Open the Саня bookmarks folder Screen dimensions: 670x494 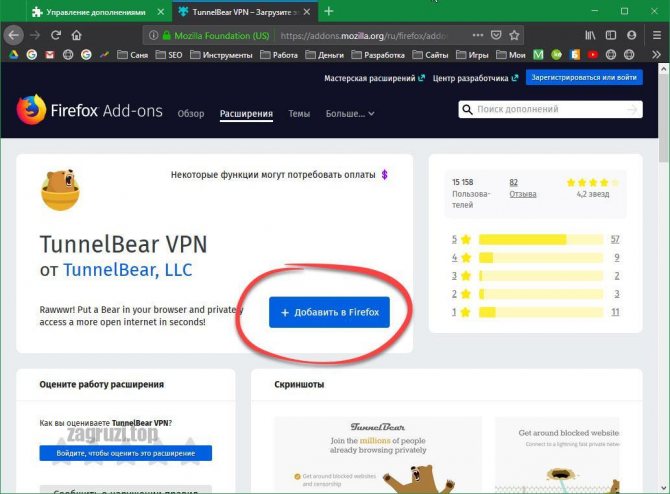tap(132, 55)
